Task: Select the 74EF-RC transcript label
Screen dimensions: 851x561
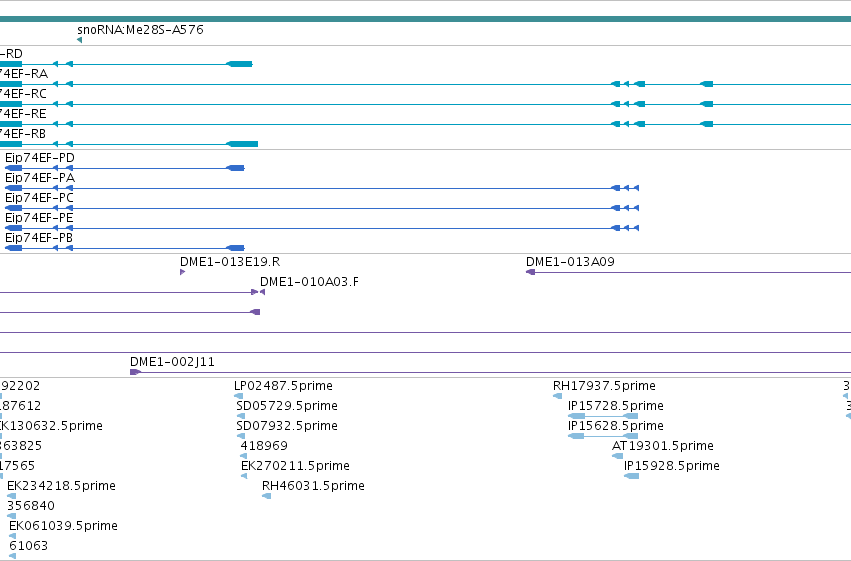Action: coord(23,94)
